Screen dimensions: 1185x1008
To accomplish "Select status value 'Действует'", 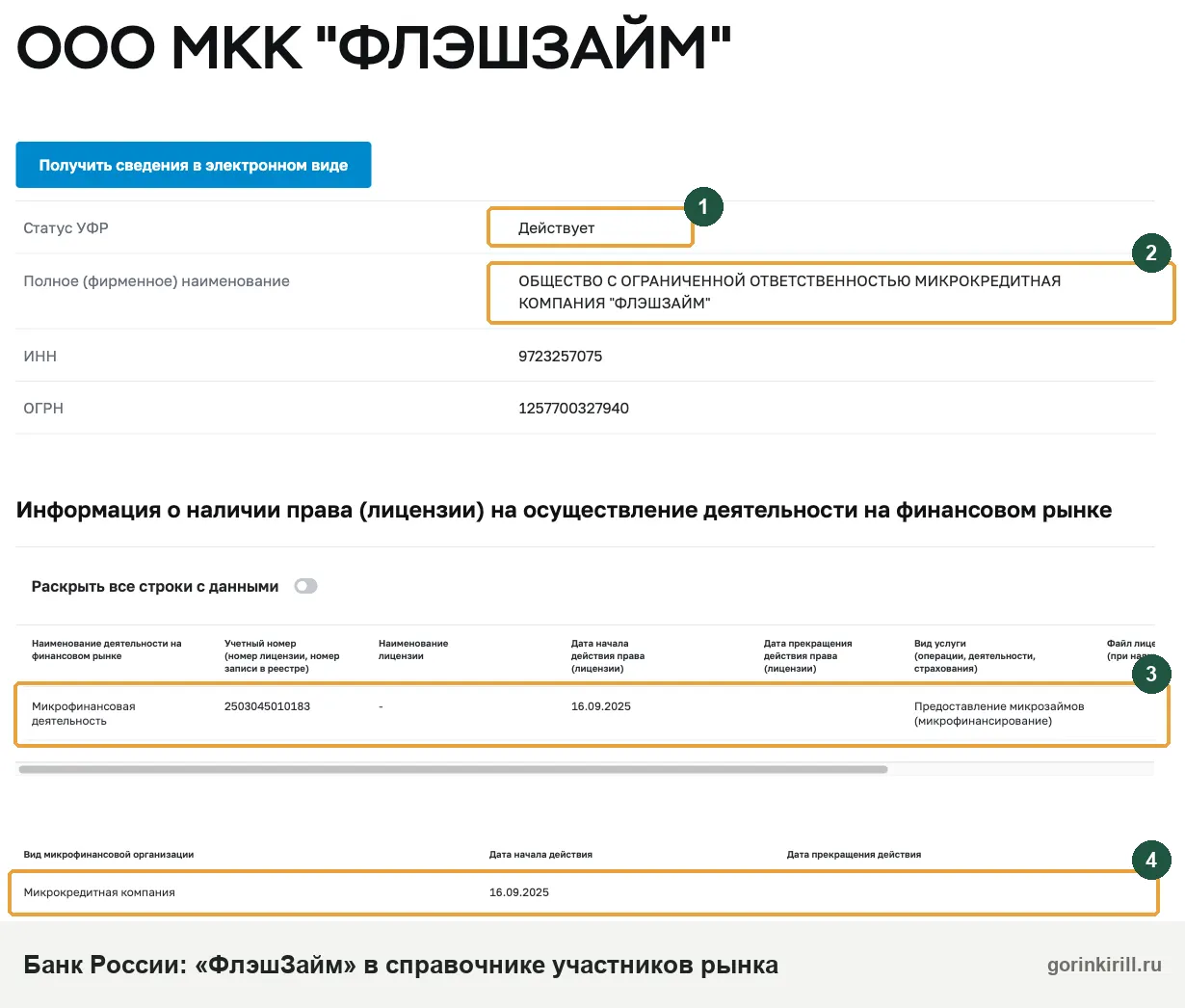I will pos(556,228).
